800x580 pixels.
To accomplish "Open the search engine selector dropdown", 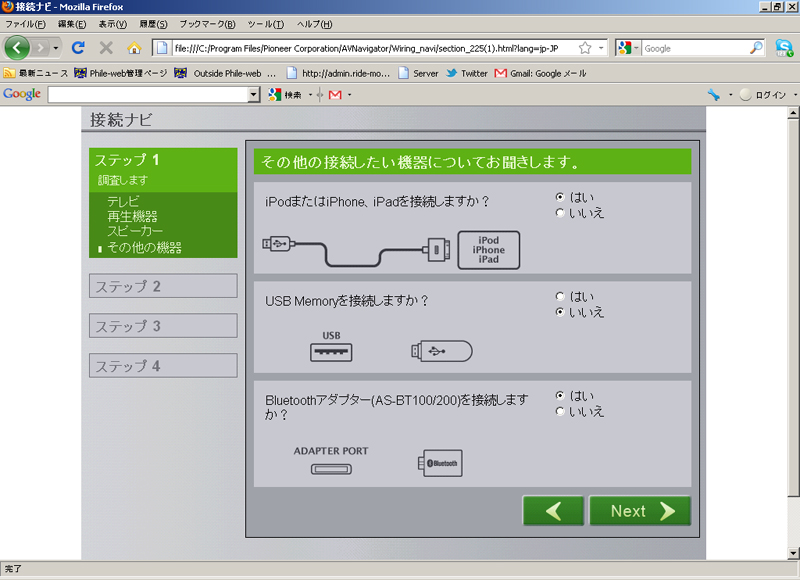I will 628,48.
